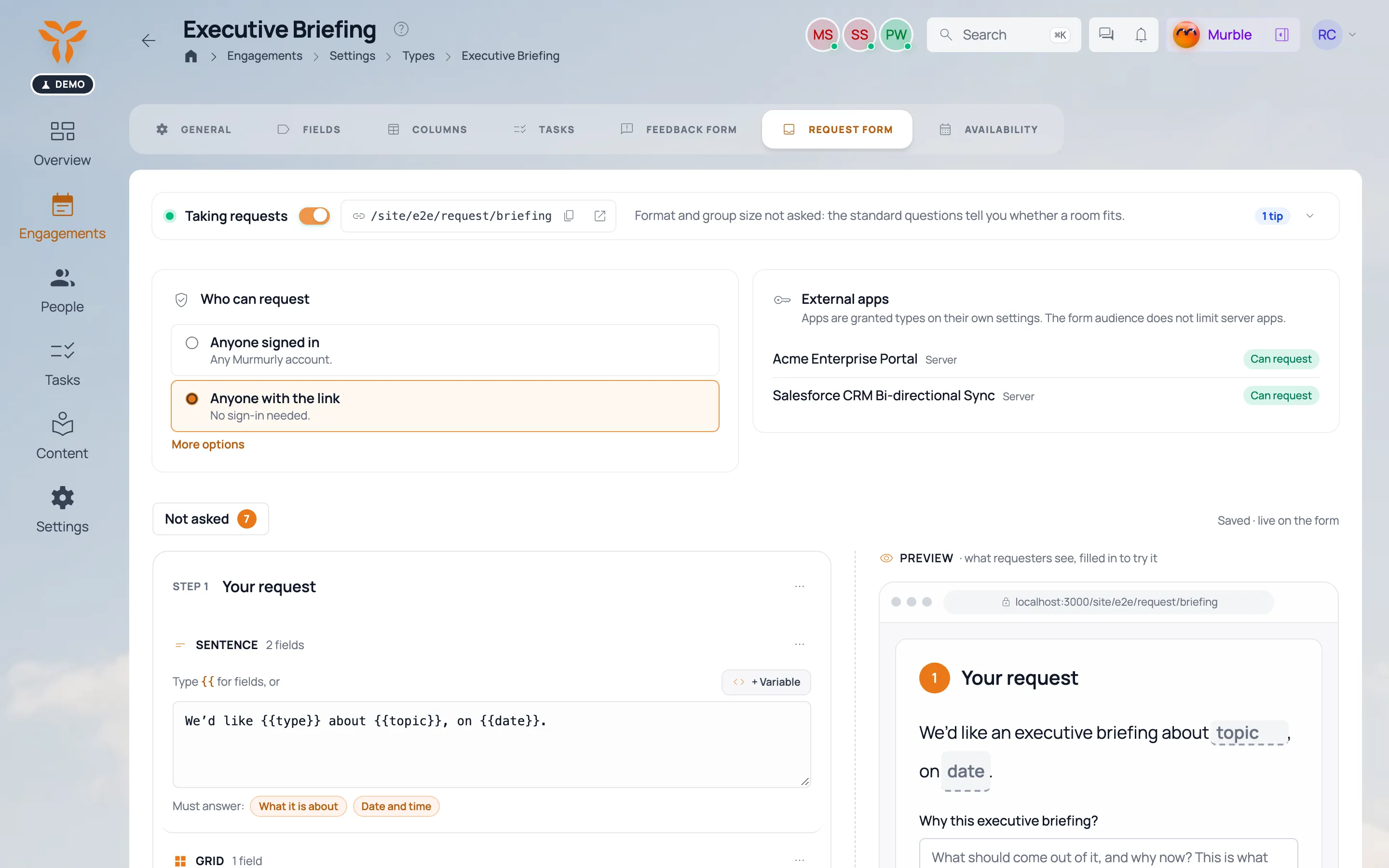This screenshot has width=1389, height=868.
Task: Click the SS user avatar
Action: pos(859,34)
